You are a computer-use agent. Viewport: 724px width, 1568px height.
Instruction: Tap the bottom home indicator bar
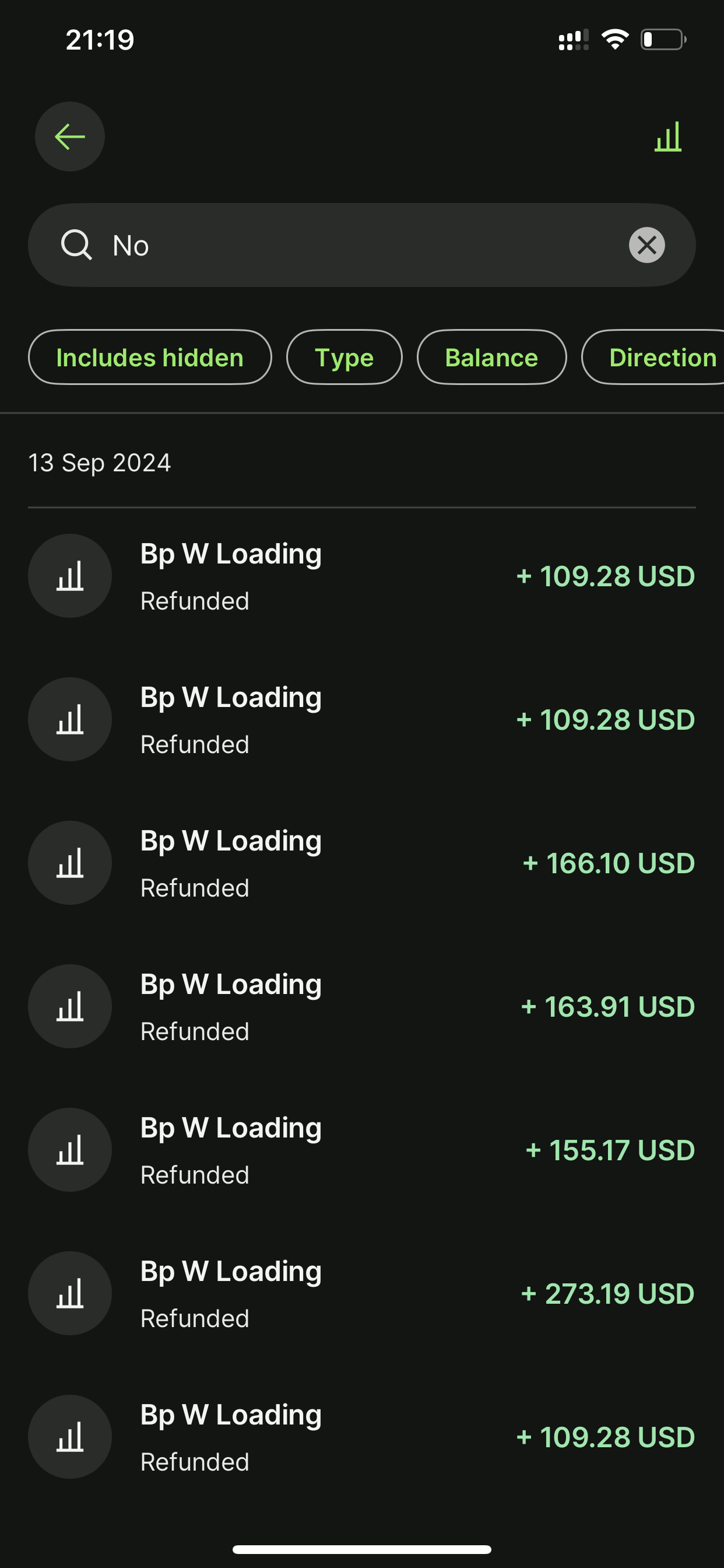pos(362,1549)
